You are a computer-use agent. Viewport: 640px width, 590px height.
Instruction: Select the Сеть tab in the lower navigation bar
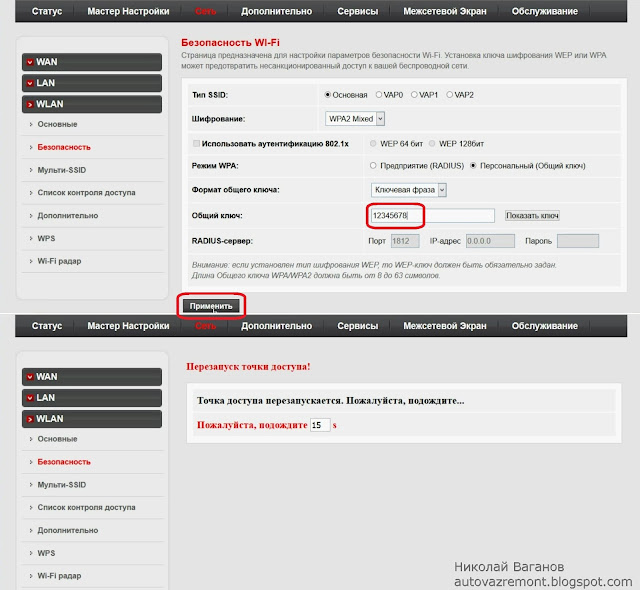pyautogui.click(x=205, y=326)
